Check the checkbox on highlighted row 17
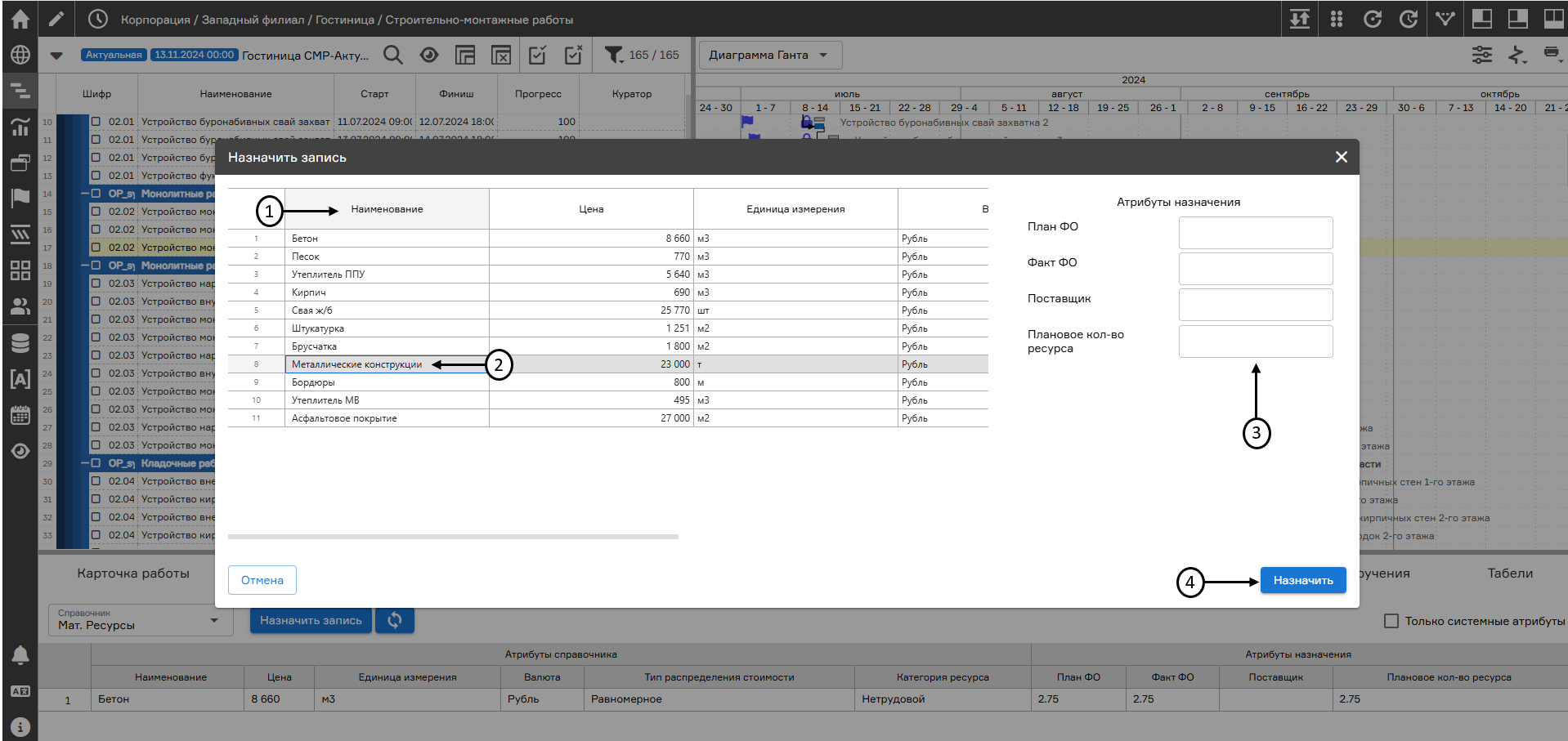 pos(96,248)
